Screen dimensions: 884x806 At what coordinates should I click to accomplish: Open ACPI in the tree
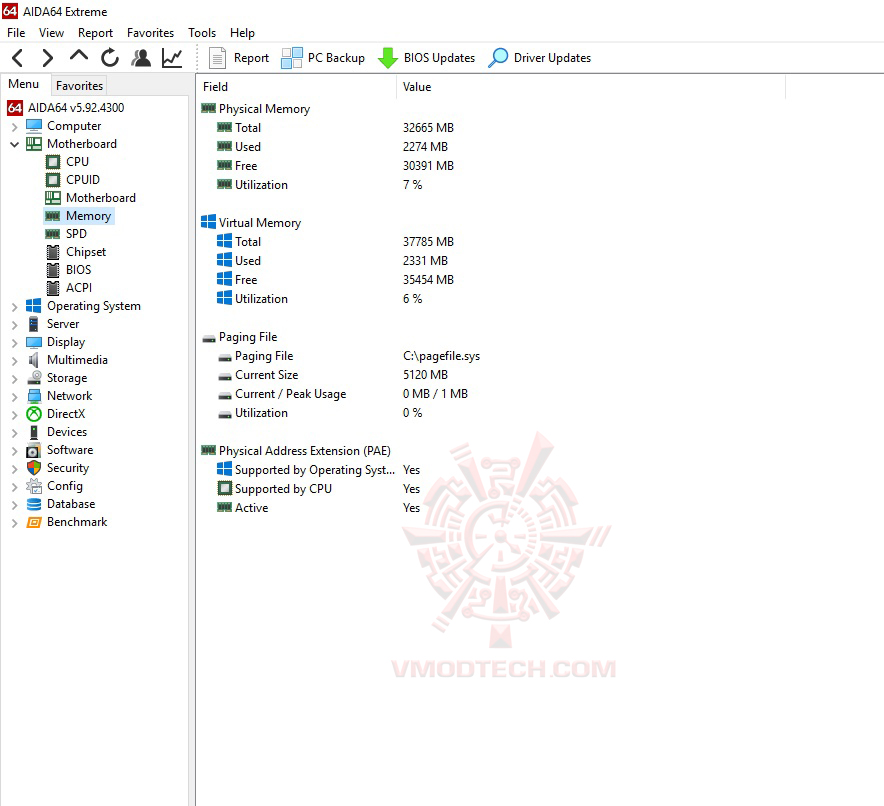pyautogui.click(x=79, y=288)
